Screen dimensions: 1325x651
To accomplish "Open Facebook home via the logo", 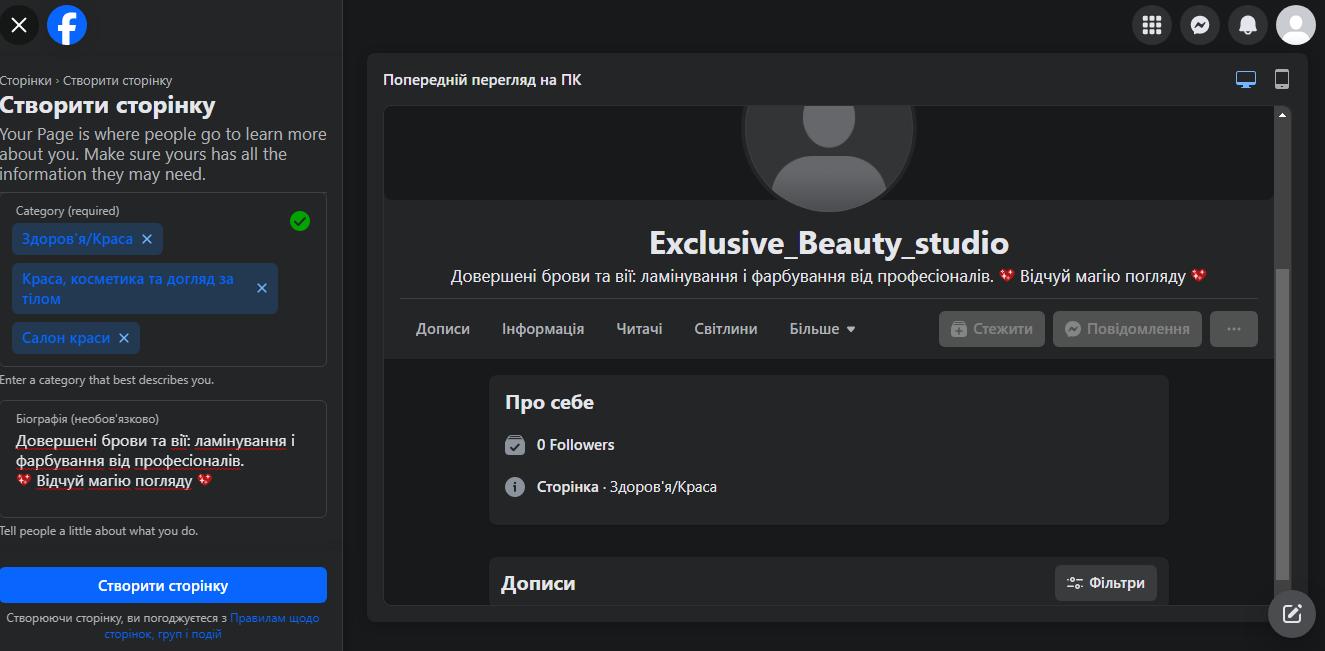I will 67,25.
